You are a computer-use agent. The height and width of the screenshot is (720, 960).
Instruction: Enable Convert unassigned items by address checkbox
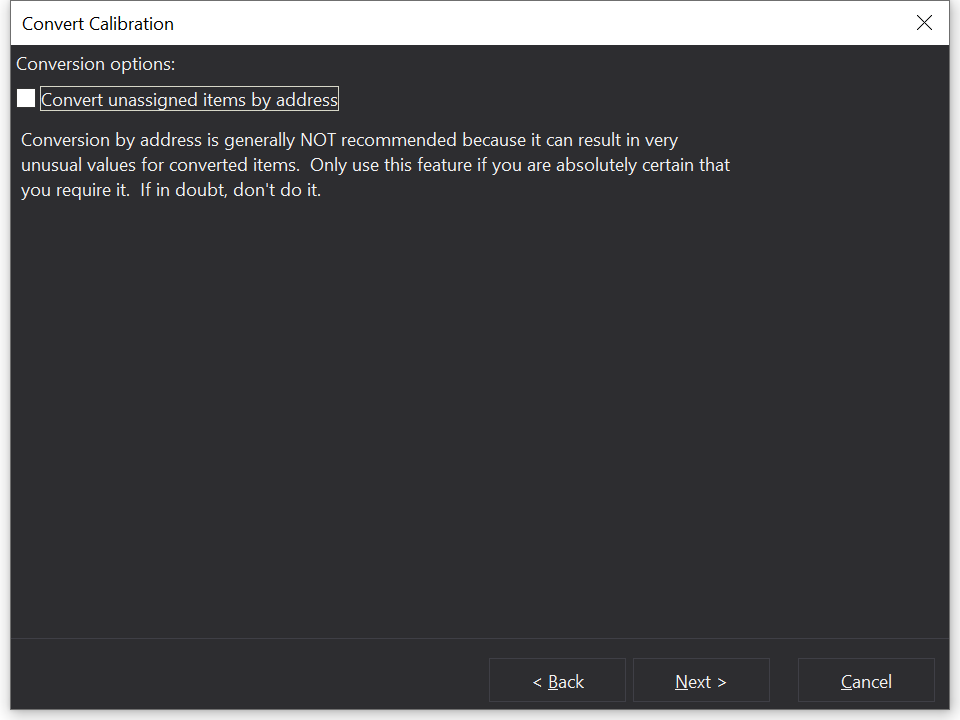26,99
